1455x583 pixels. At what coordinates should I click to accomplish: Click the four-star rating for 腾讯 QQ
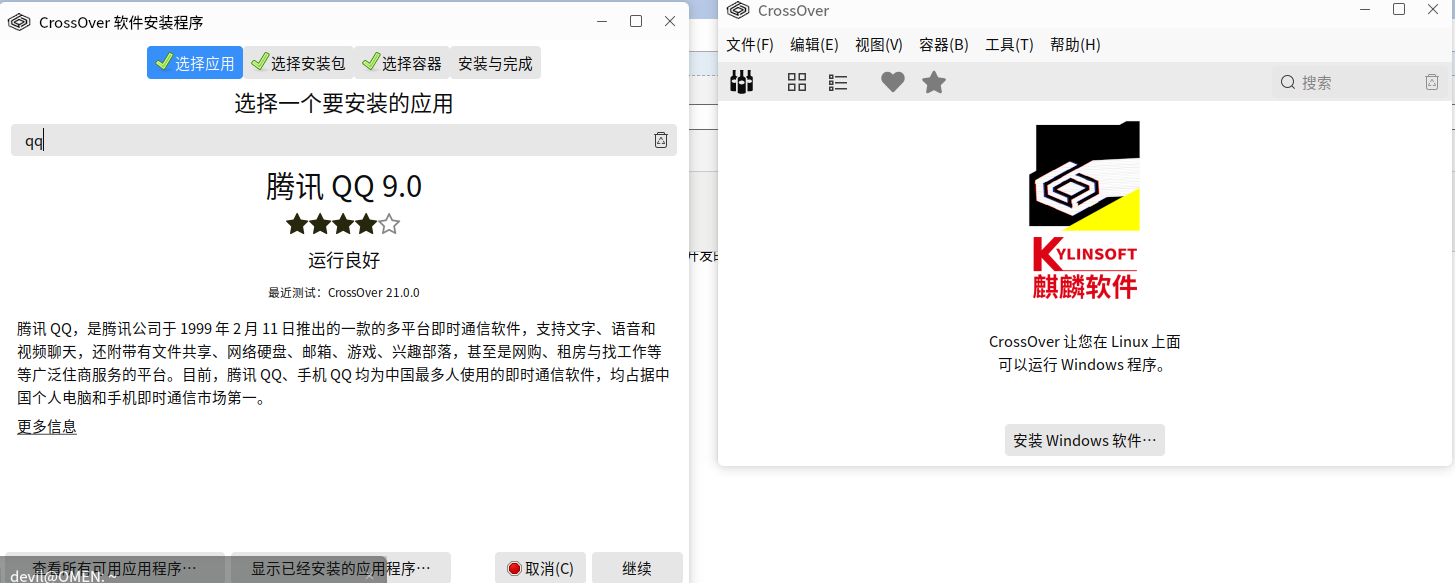pyautogui.click(x=343, y=224)
